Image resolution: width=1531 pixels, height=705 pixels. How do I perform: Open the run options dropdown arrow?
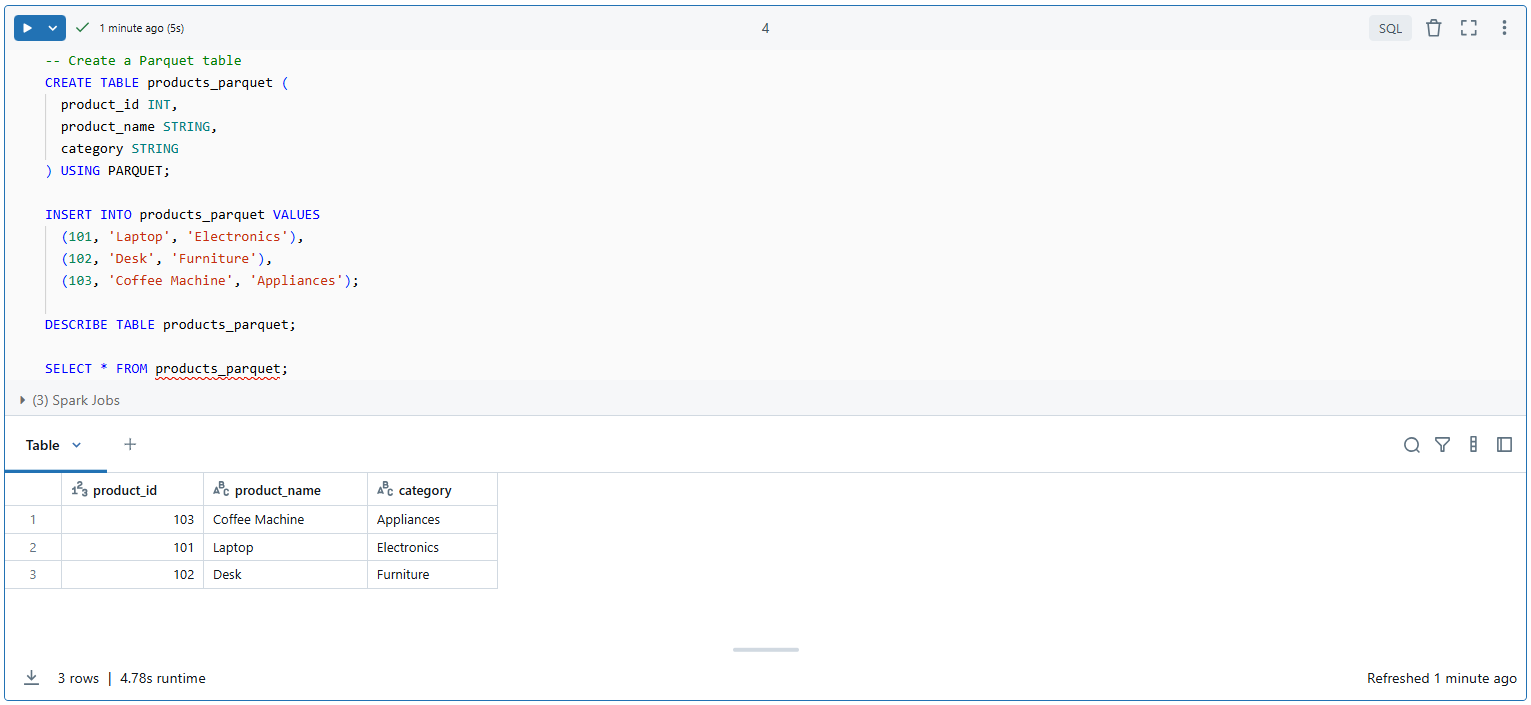click(x=53, y=28)
